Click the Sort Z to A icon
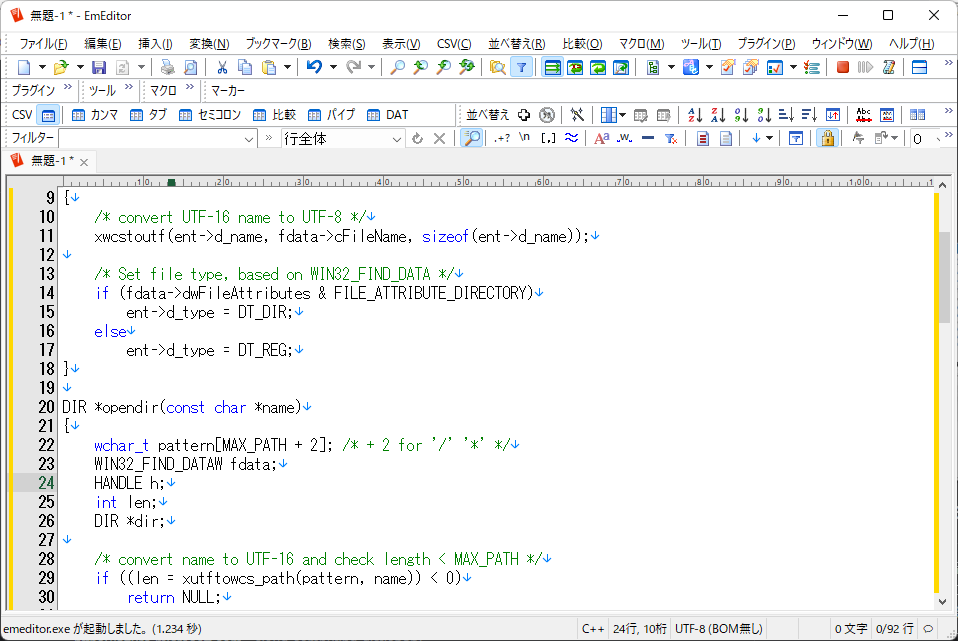958x641 pixels. (x=718, y=115)
